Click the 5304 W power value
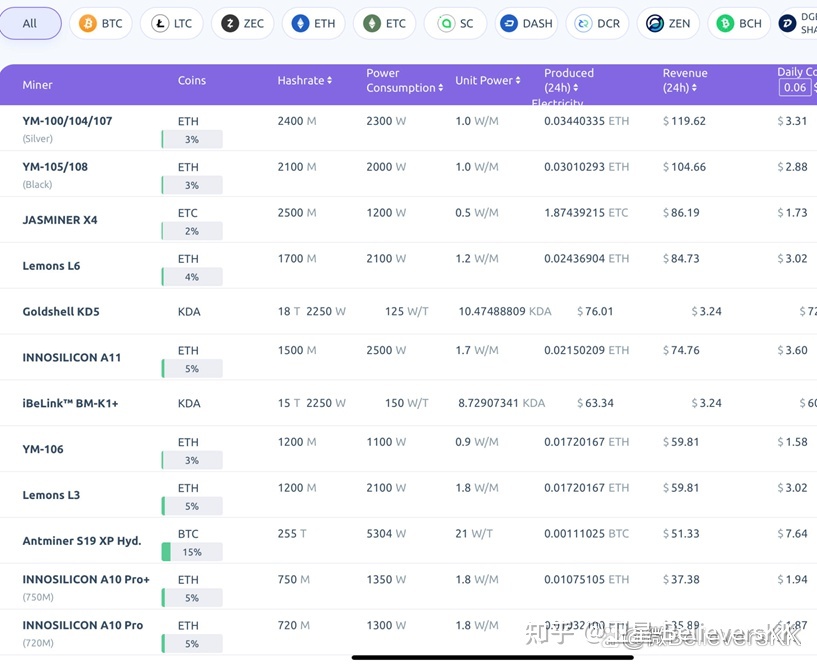 pyautogui.click(x=386, y=534)
